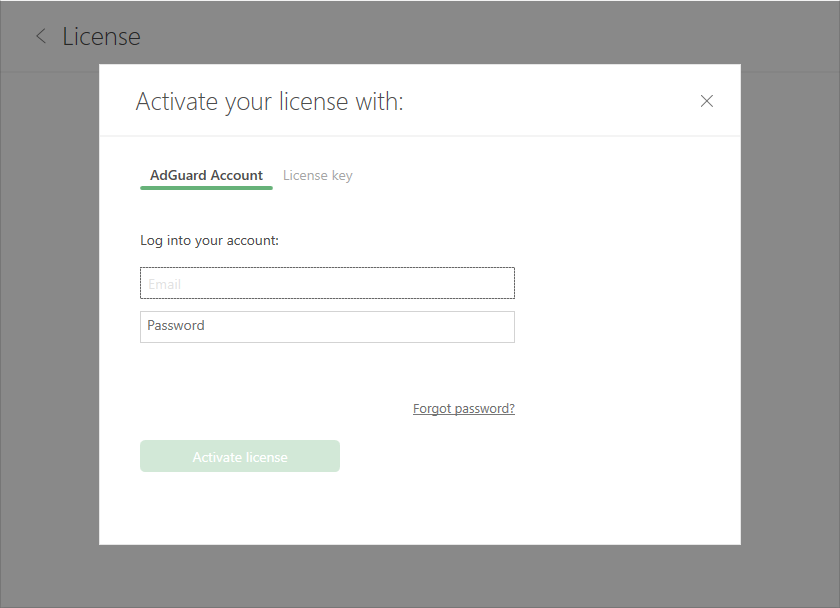Focus the Email input field
This screenshot has width=840, height=608.
click(x=327, y=284)
